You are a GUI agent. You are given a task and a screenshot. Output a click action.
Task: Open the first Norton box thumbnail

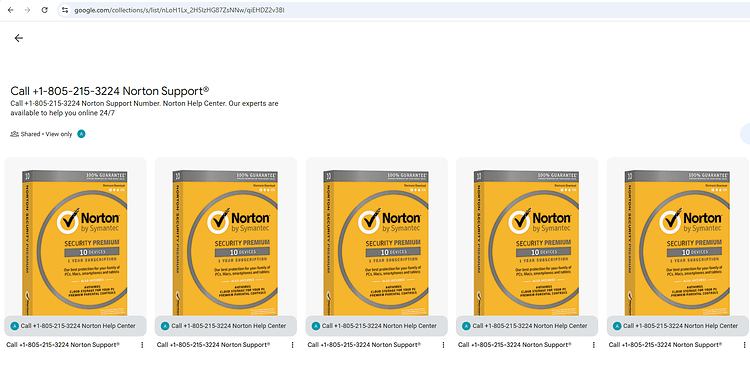pyautogui.click(x=75, y=242)
